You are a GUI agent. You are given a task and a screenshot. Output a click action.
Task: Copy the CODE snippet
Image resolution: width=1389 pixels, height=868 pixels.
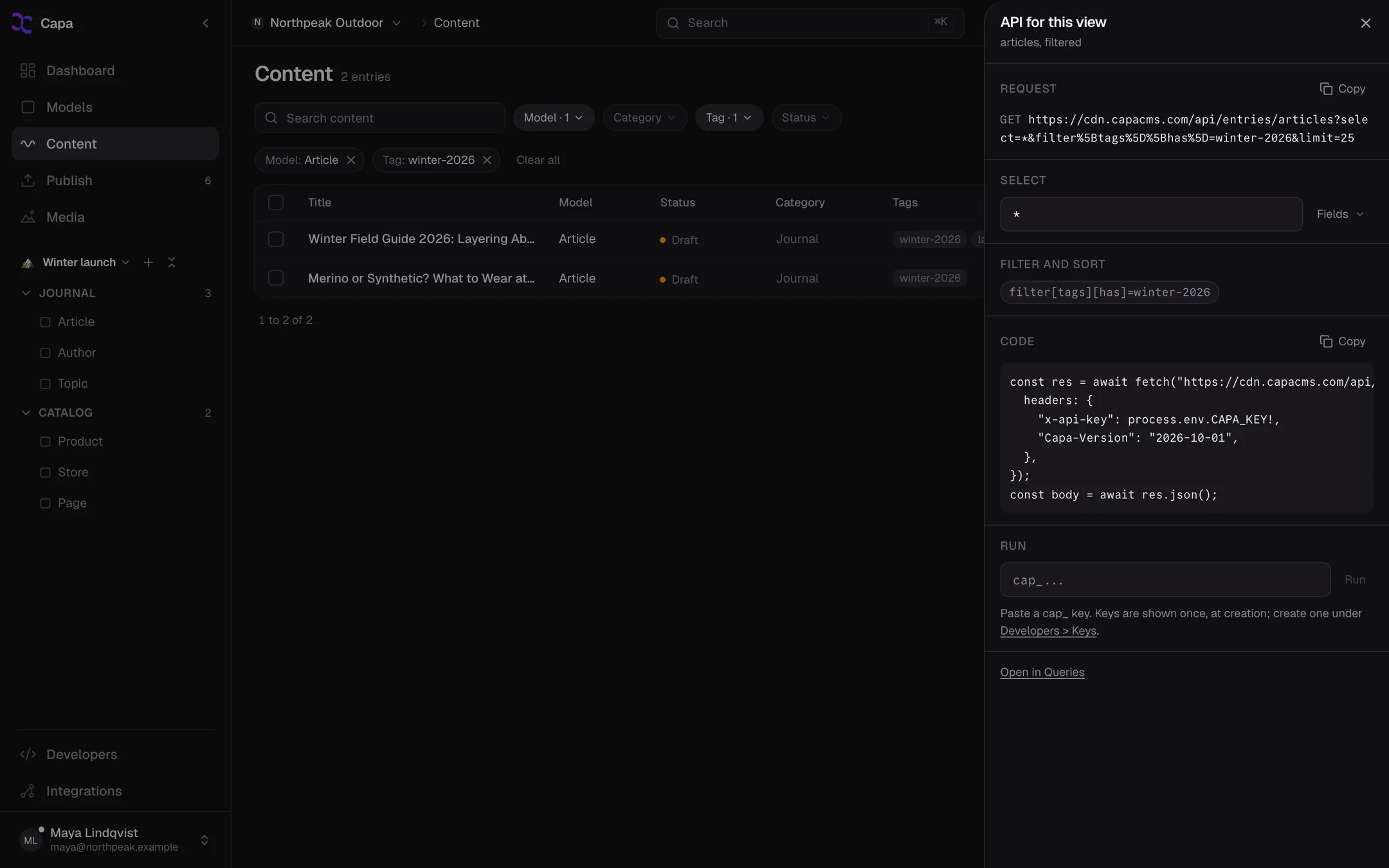coord(1343,341)
